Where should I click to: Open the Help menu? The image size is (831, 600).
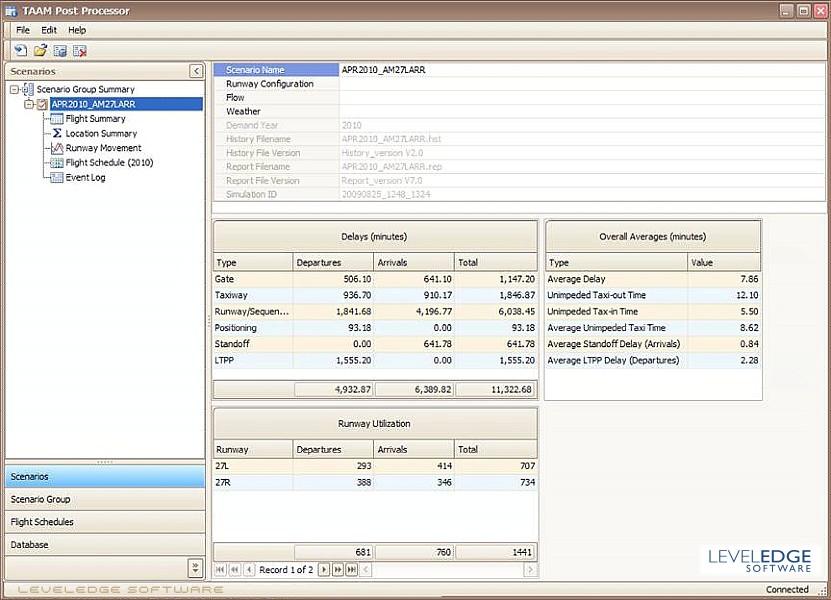coord(77,30)
